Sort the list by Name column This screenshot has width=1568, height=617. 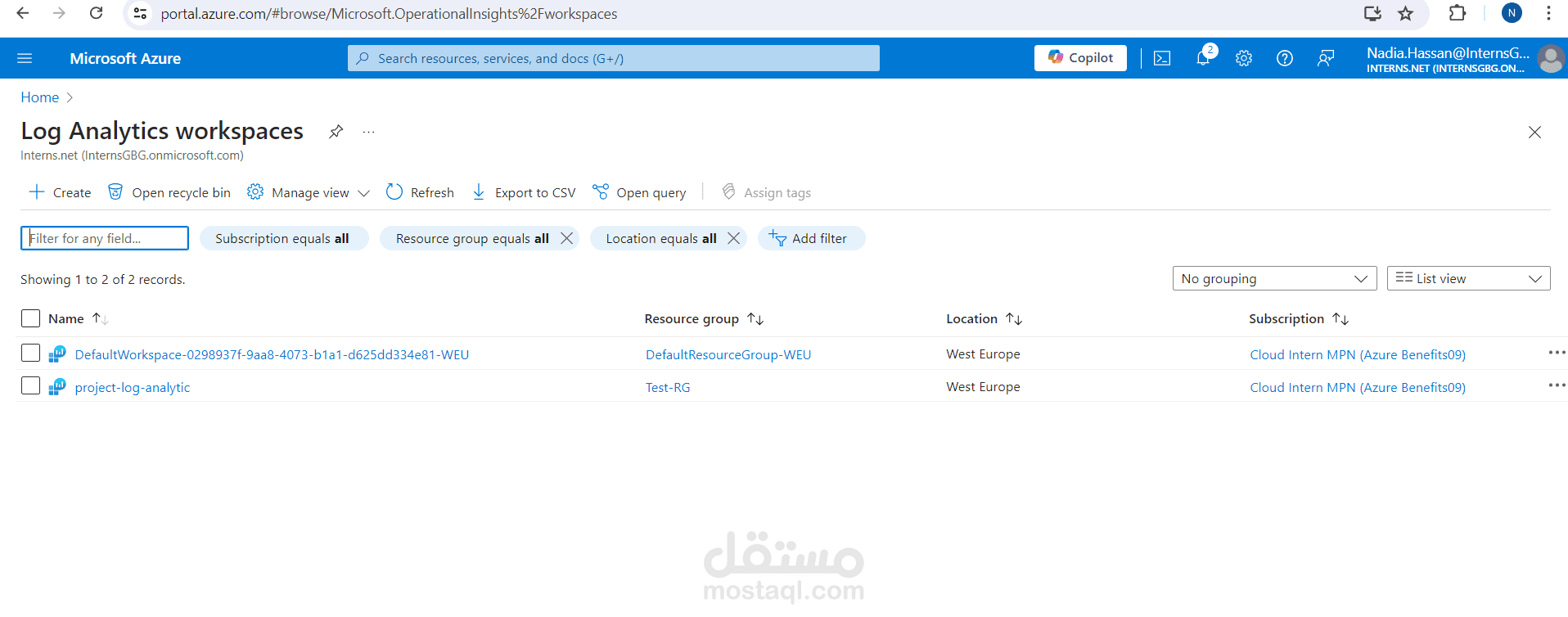click(x=78, y=318)
